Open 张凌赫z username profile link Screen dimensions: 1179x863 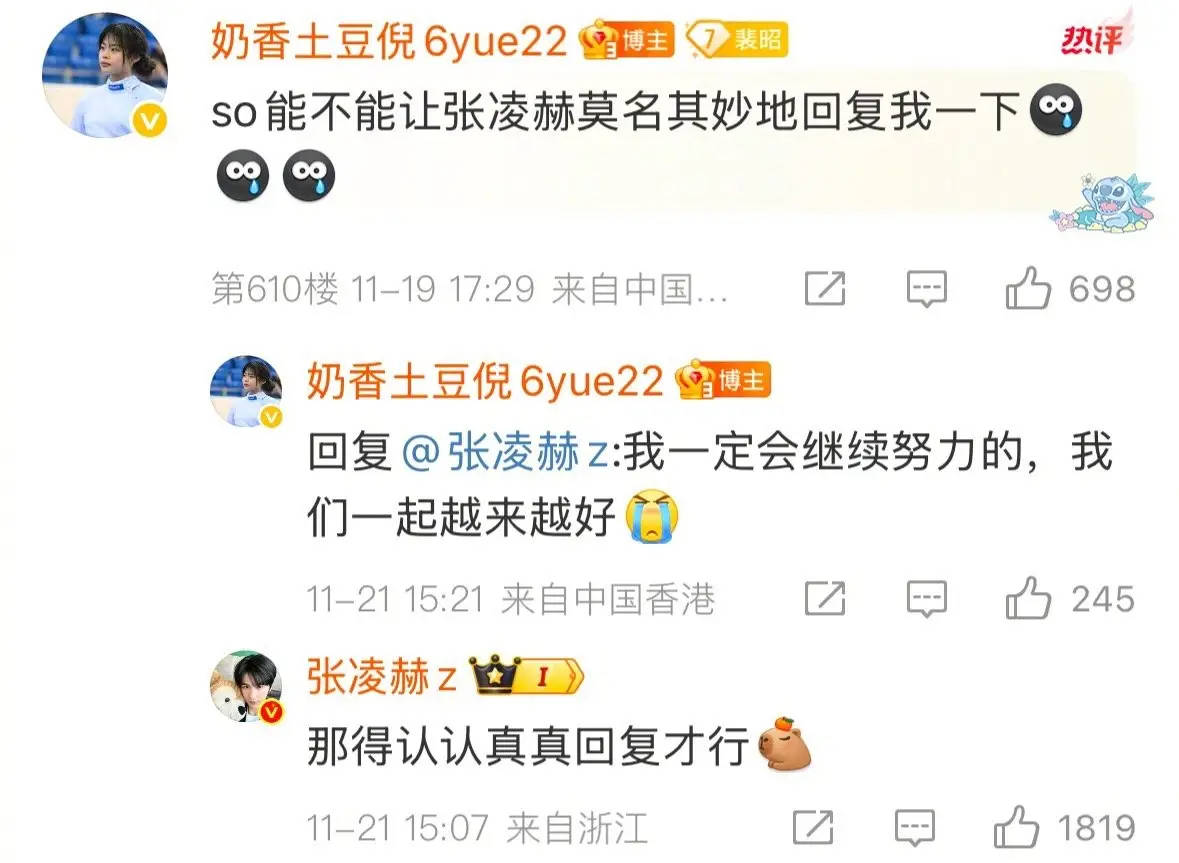click(x=382, y=676)
